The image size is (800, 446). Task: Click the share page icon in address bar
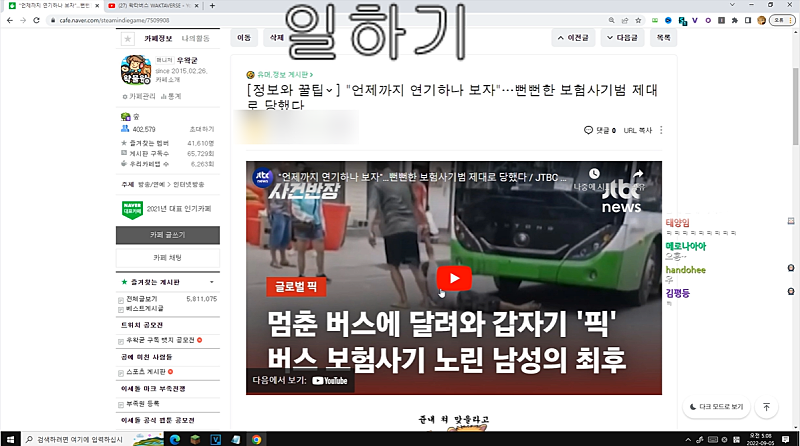pyautogui.click(x=624, y=20)
